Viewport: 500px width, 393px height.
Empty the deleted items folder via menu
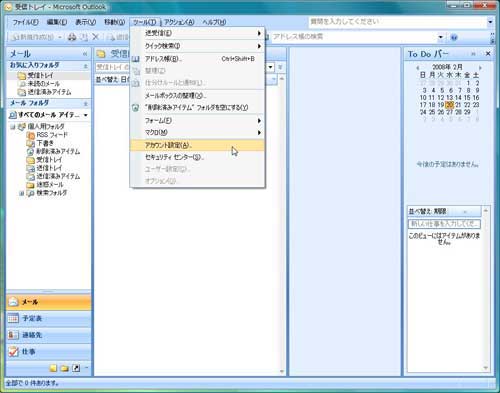tap(196, 108)
